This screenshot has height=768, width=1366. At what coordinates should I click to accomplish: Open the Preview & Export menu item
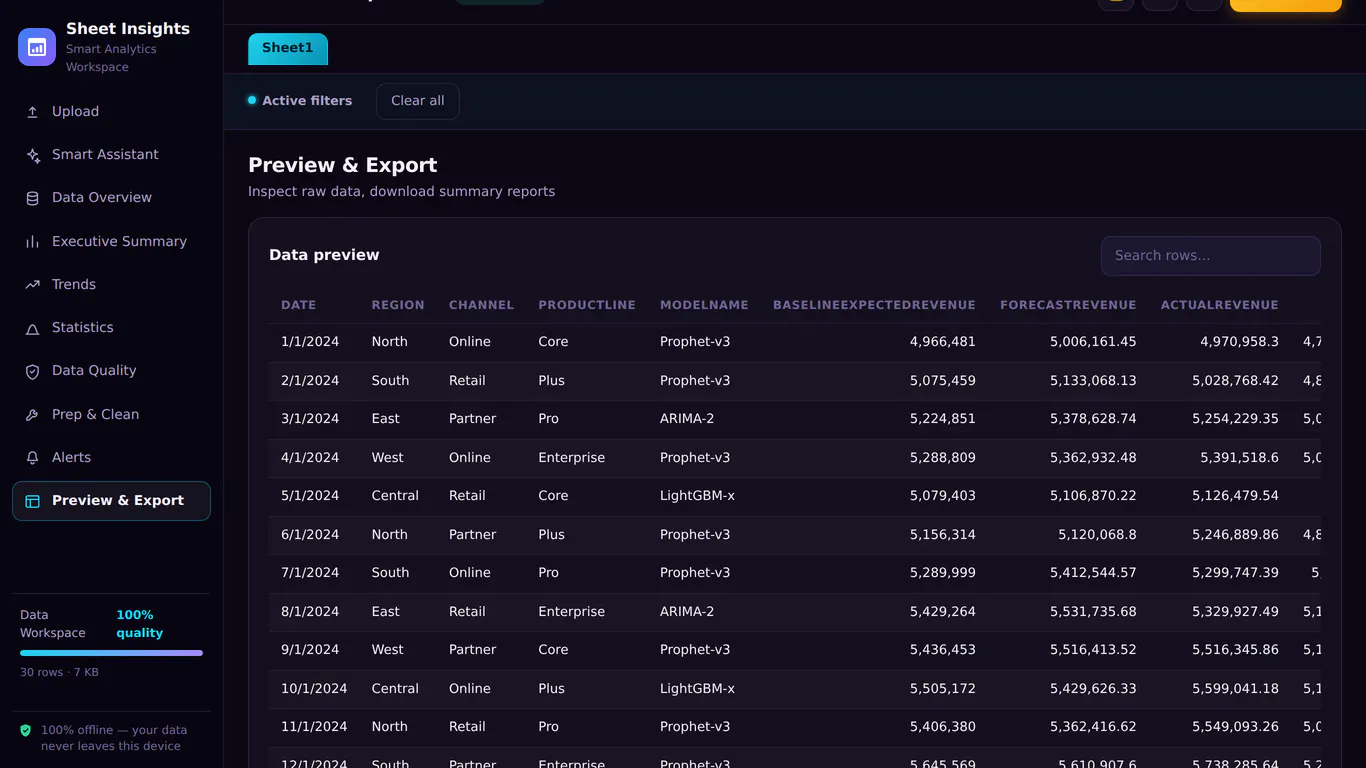(x=111, y=501)
